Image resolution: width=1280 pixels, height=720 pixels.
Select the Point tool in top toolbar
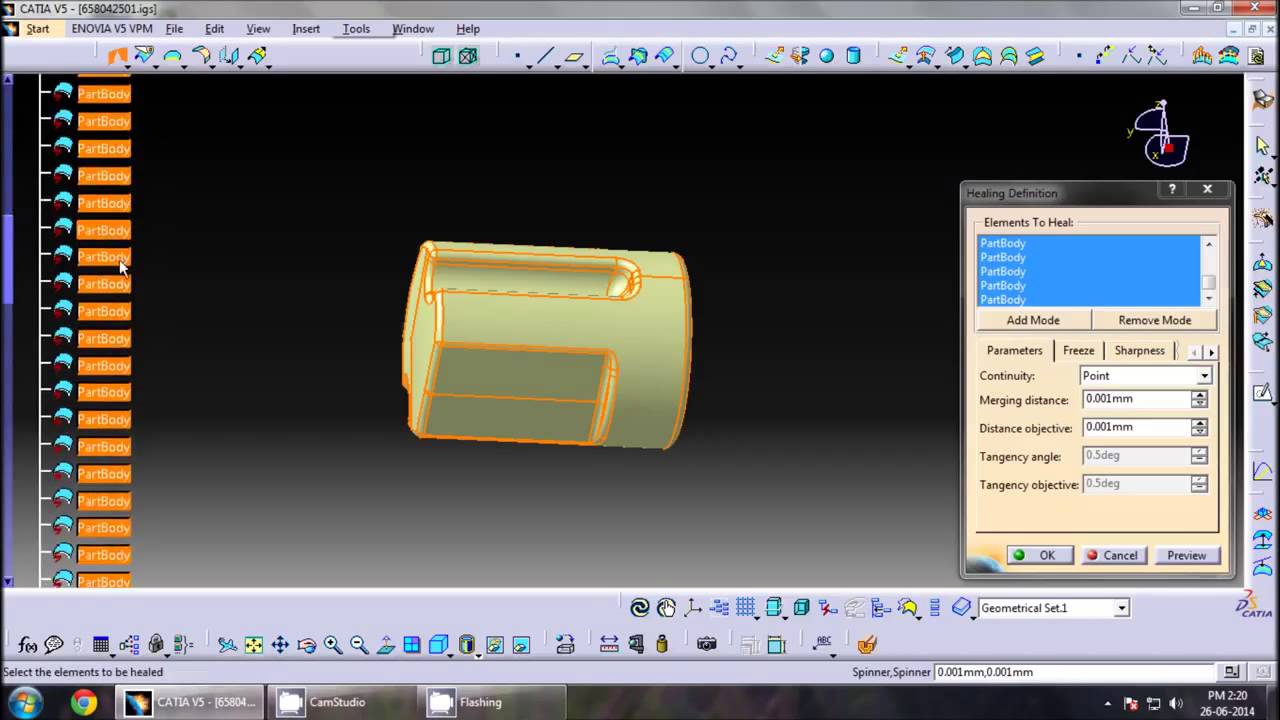tap(517, 56)
